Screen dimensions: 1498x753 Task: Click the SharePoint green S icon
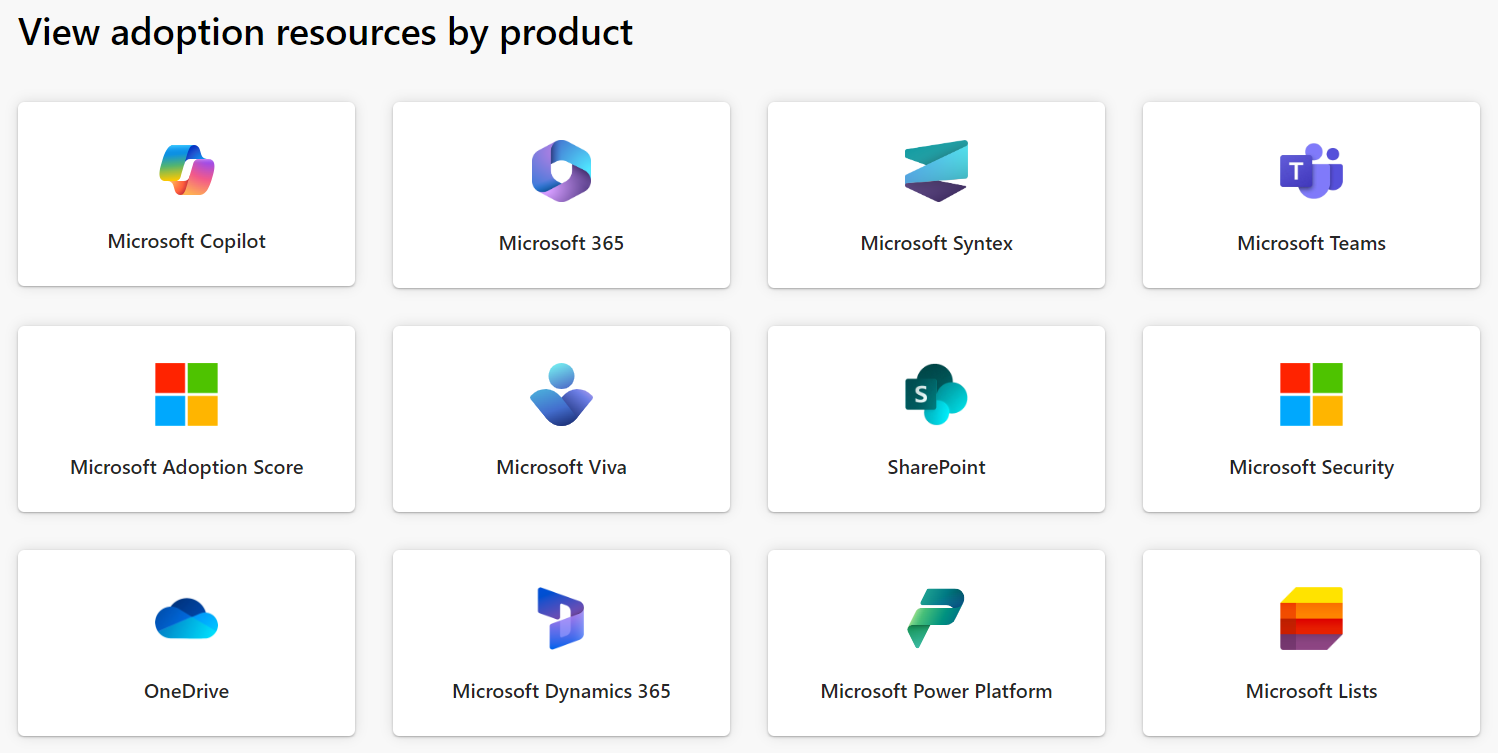coord(936,394)
